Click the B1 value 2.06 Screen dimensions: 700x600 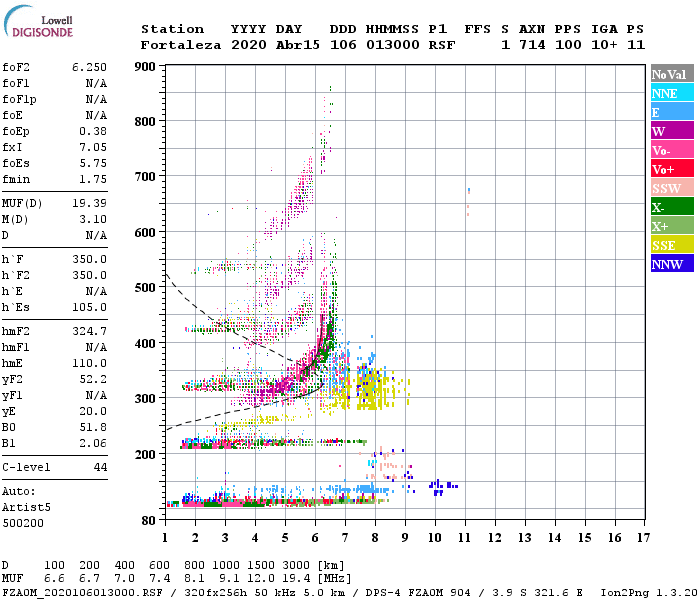pos(93,443)
